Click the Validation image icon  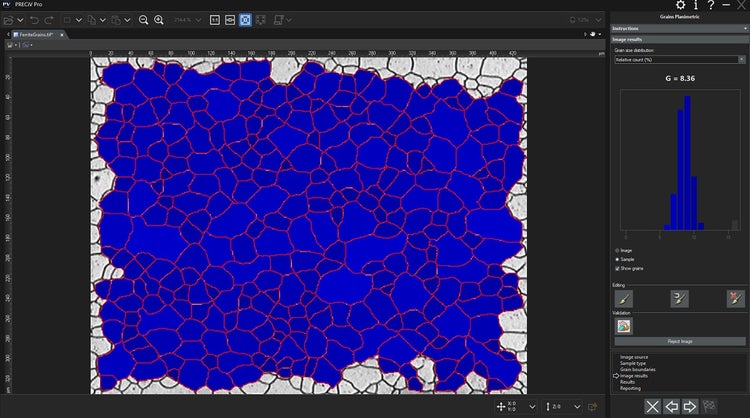pos(624,325)
